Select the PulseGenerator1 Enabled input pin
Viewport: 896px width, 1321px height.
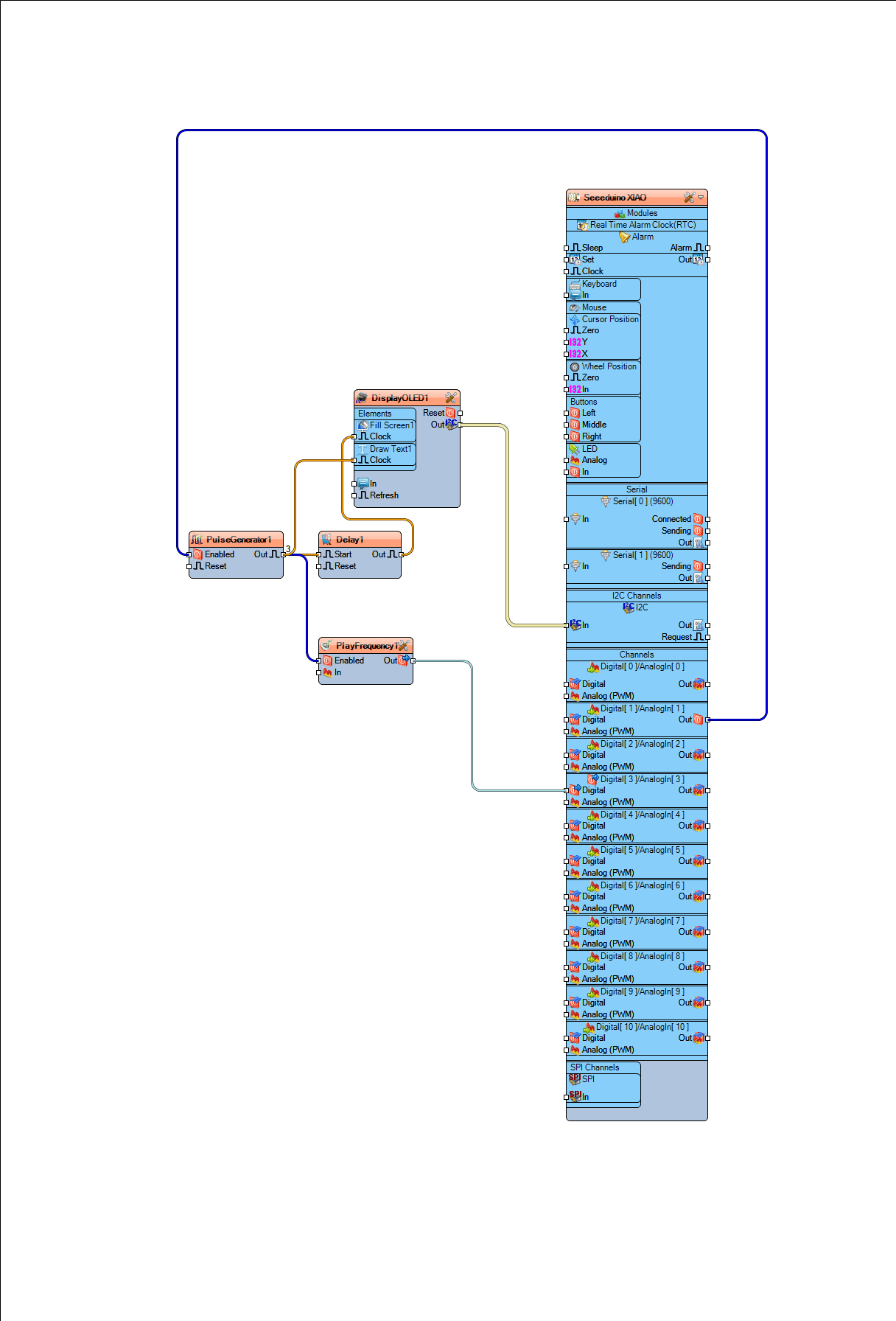click(189, 554)
